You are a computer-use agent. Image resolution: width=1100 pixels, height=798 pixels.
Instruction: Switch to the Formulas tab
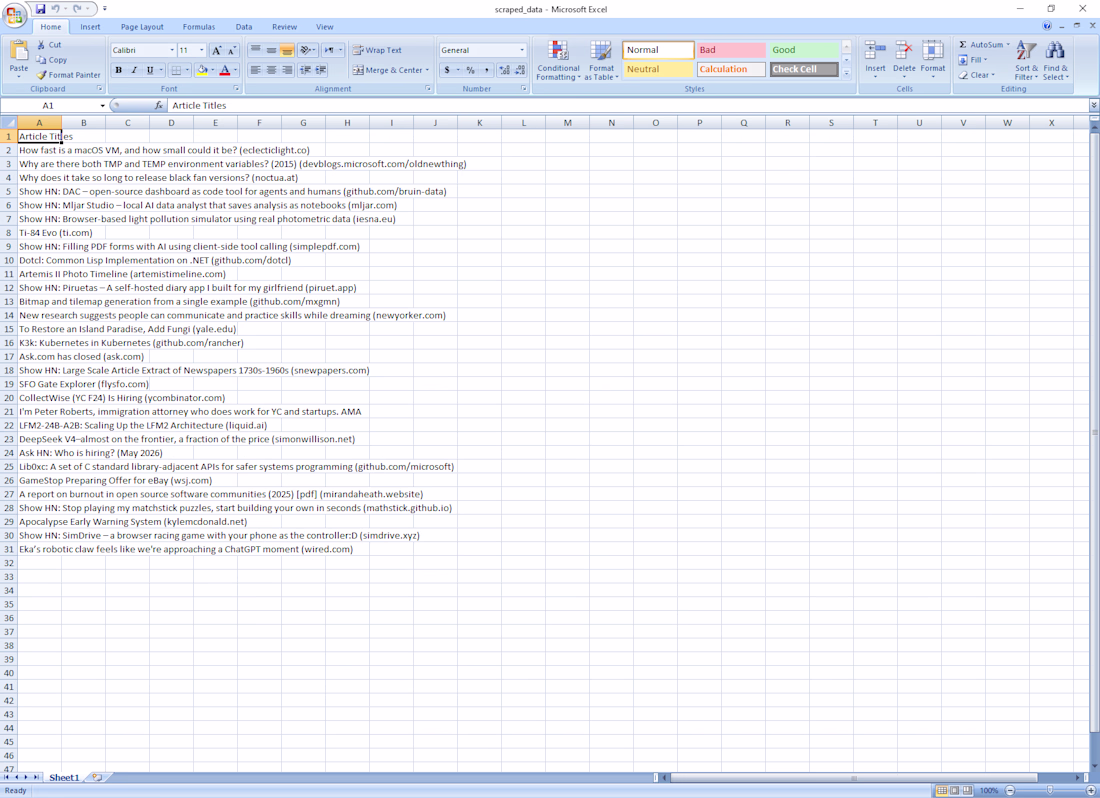pos(199,27)
